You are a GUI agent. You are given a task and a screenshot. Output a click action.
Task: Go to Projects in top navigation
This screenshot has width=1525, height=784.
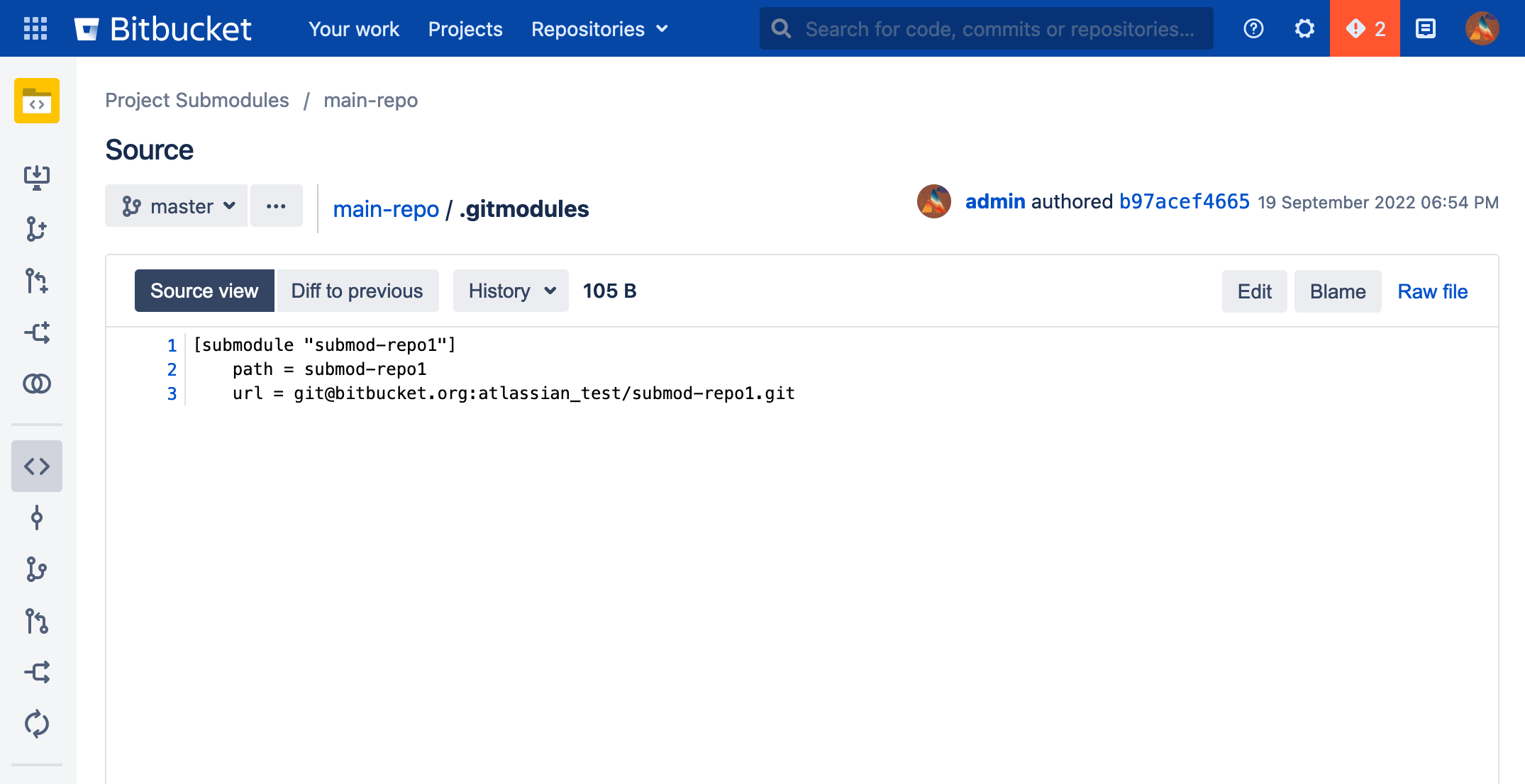click(465, 29)
